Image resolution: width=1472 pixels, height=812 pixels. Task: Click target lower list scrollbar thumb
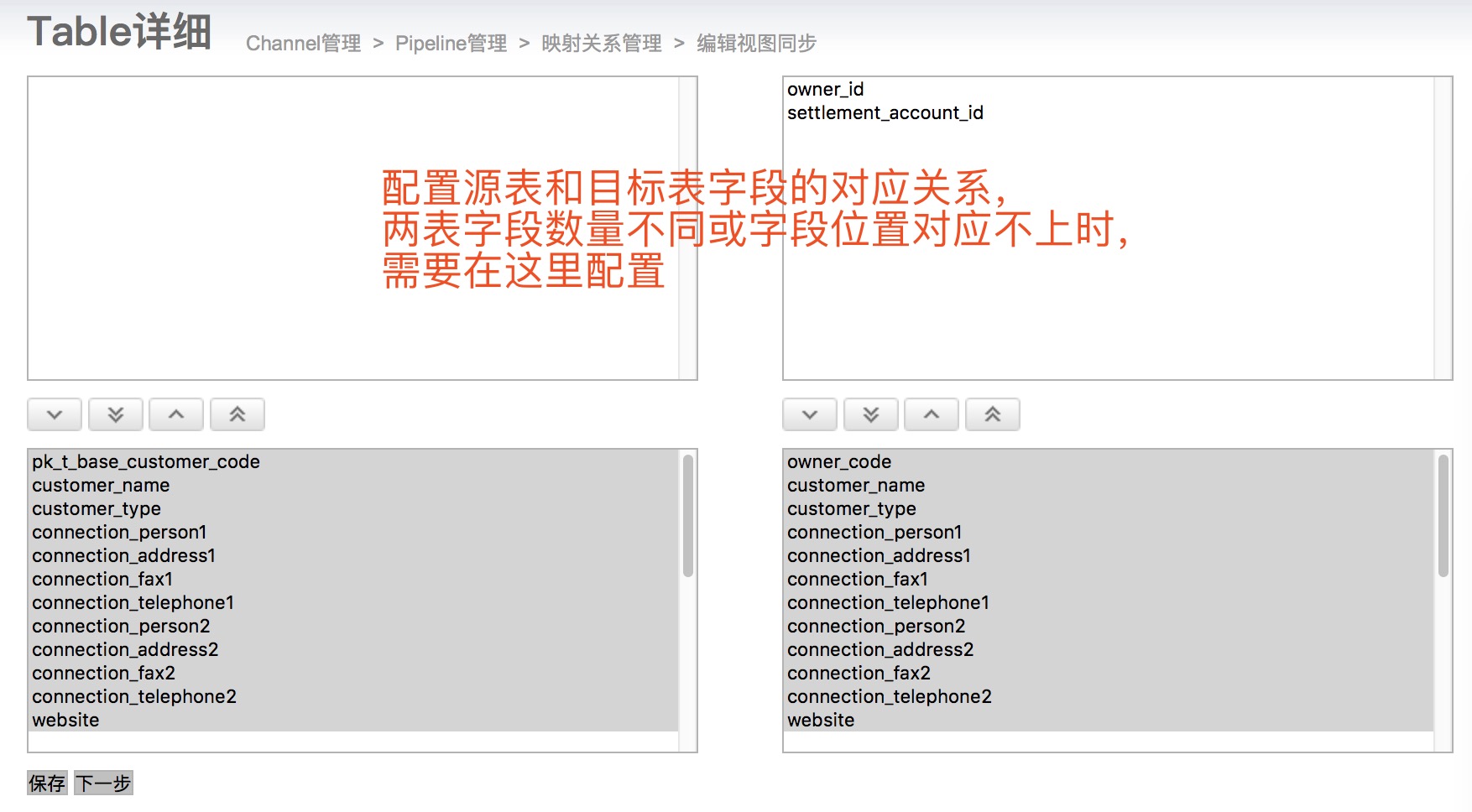pyautogui.click(x=1443, y=516)
